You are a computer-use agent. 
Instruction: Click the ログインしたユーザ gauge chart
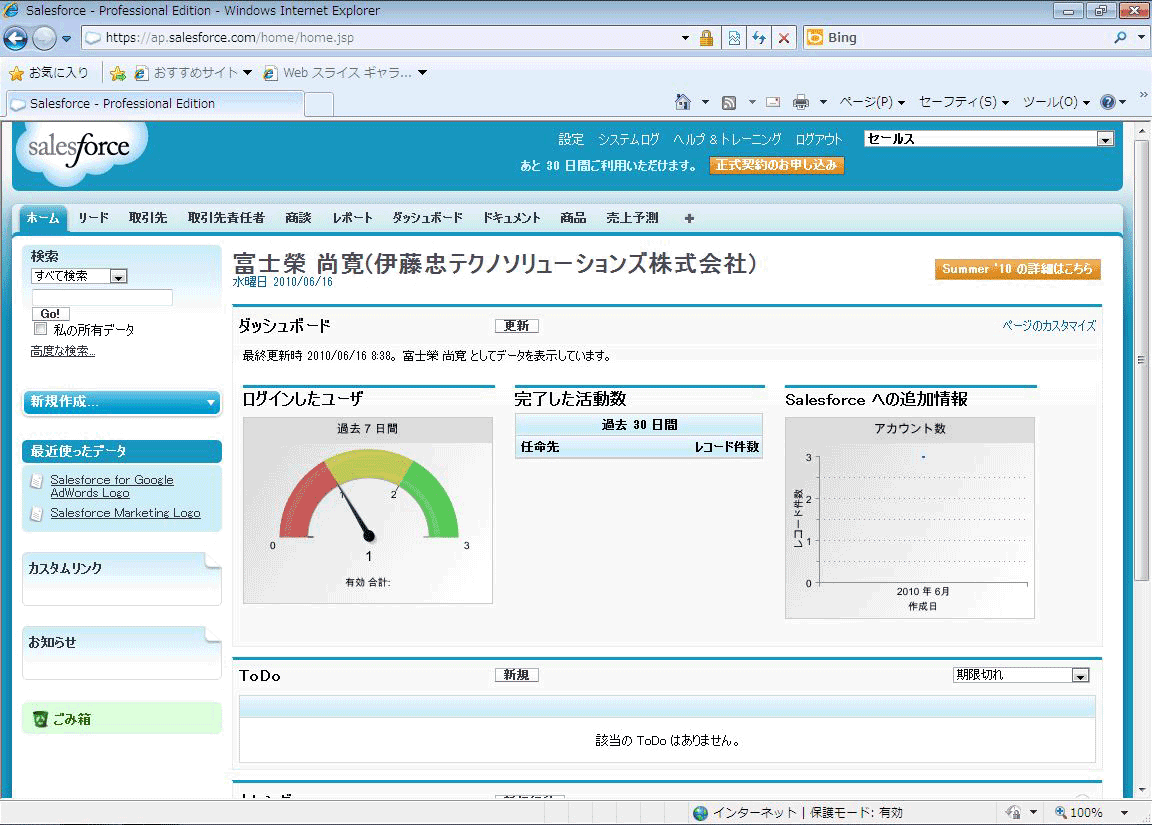click(367, 511)
